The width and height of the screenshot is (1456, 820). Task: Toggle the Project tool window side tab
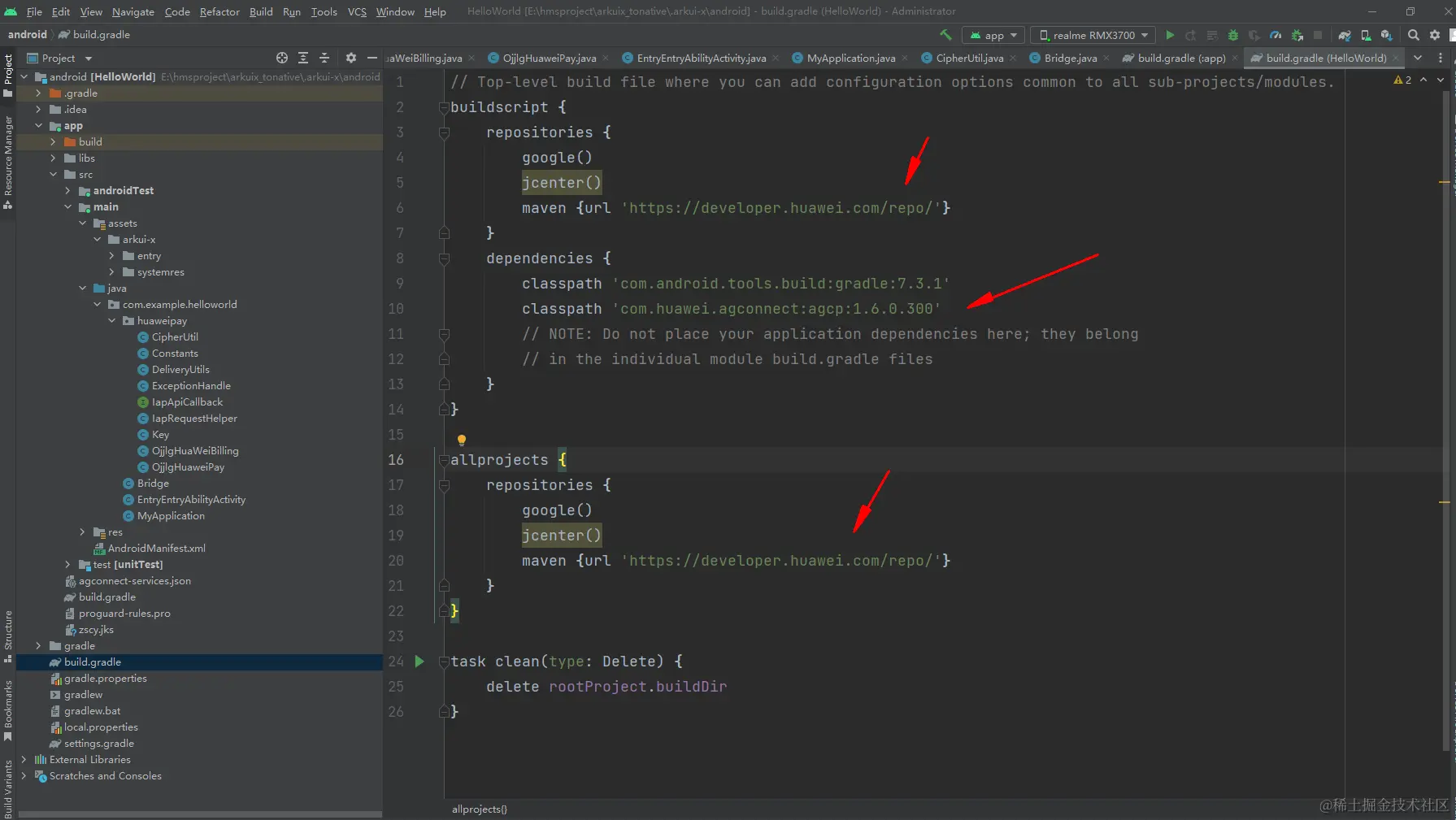(x=8, y=75)
